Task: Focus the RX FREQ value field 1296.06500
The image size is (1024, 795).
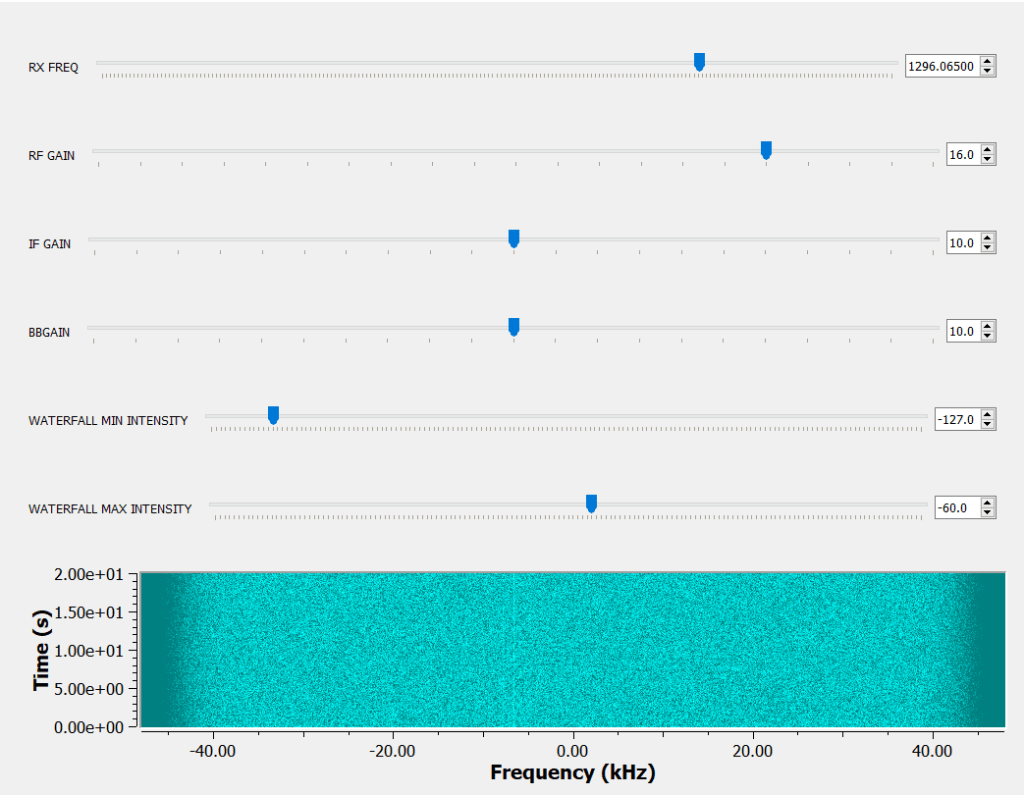Action: click(x=940, y=66)
